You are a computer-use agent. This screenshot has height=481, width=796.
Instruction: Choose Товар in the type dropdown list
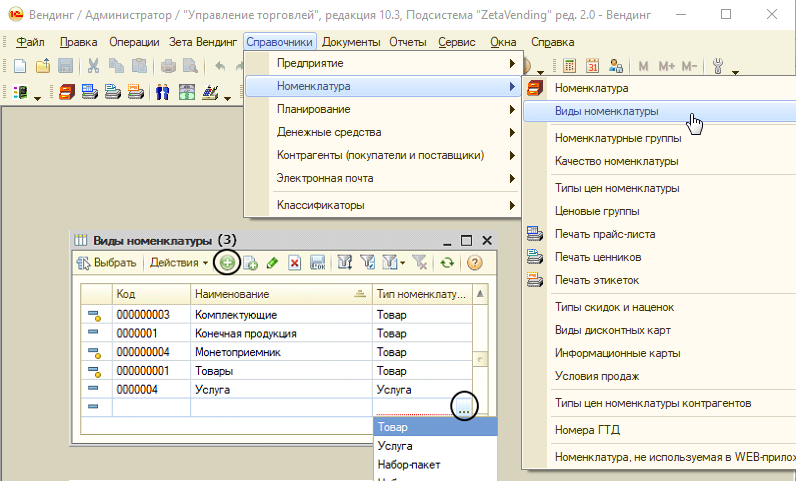(435, 427)
